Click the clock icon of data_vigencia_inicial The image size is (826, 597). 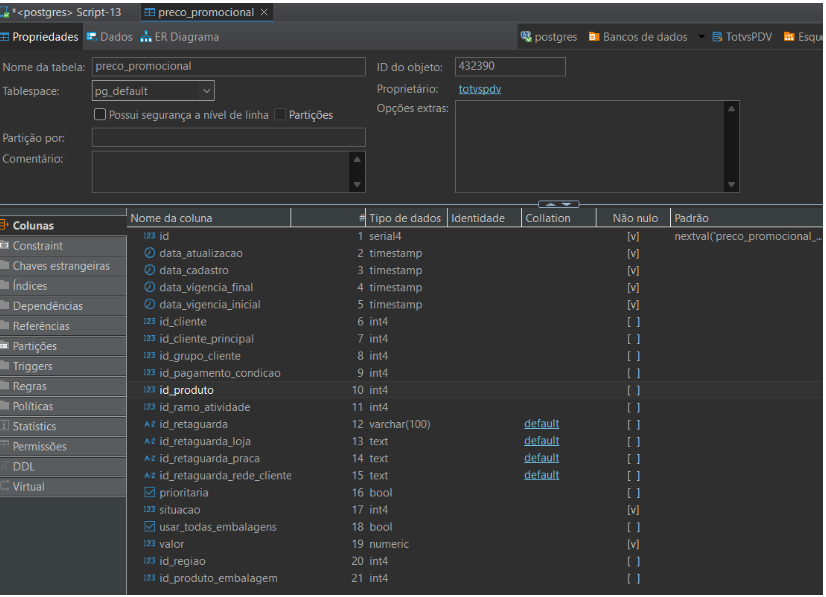pyautogui.click(x=150, y=304)
